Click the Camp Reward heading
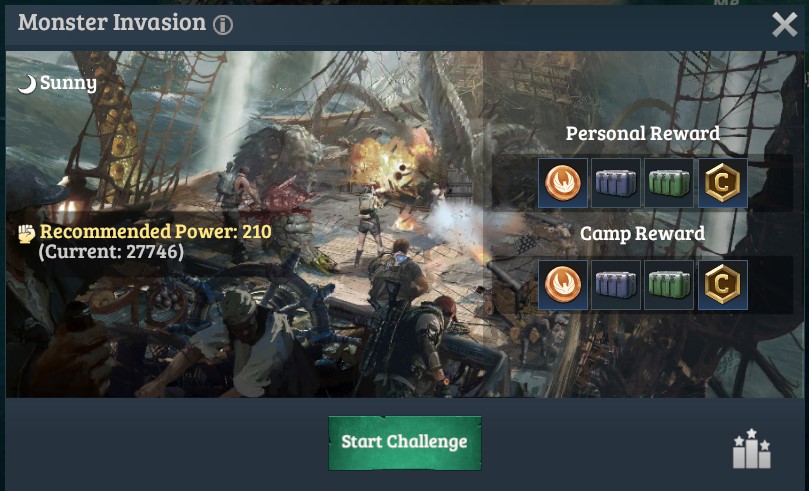The width and height of the screenshot is (809, 491). tap(643, 234)
